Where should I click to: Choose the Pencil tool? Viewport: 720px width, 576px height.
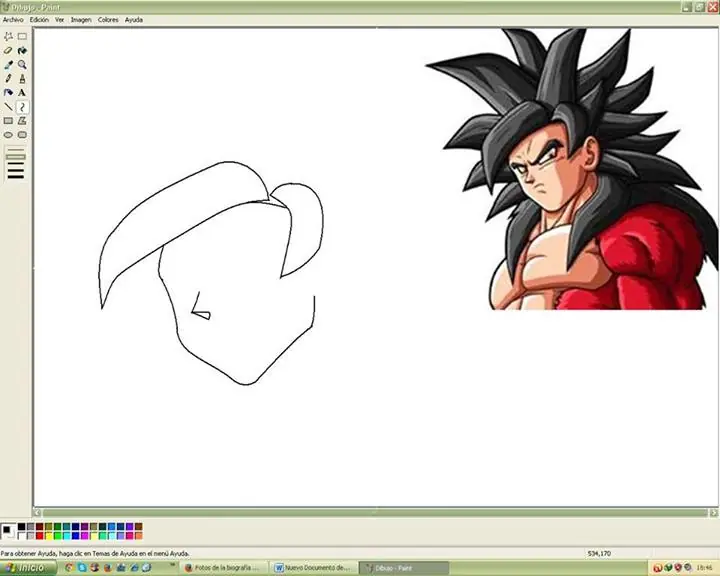point(8,79)
